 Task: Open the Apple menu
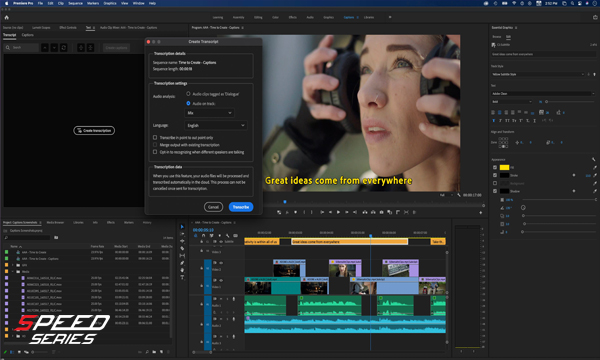(x=7, y=3)
